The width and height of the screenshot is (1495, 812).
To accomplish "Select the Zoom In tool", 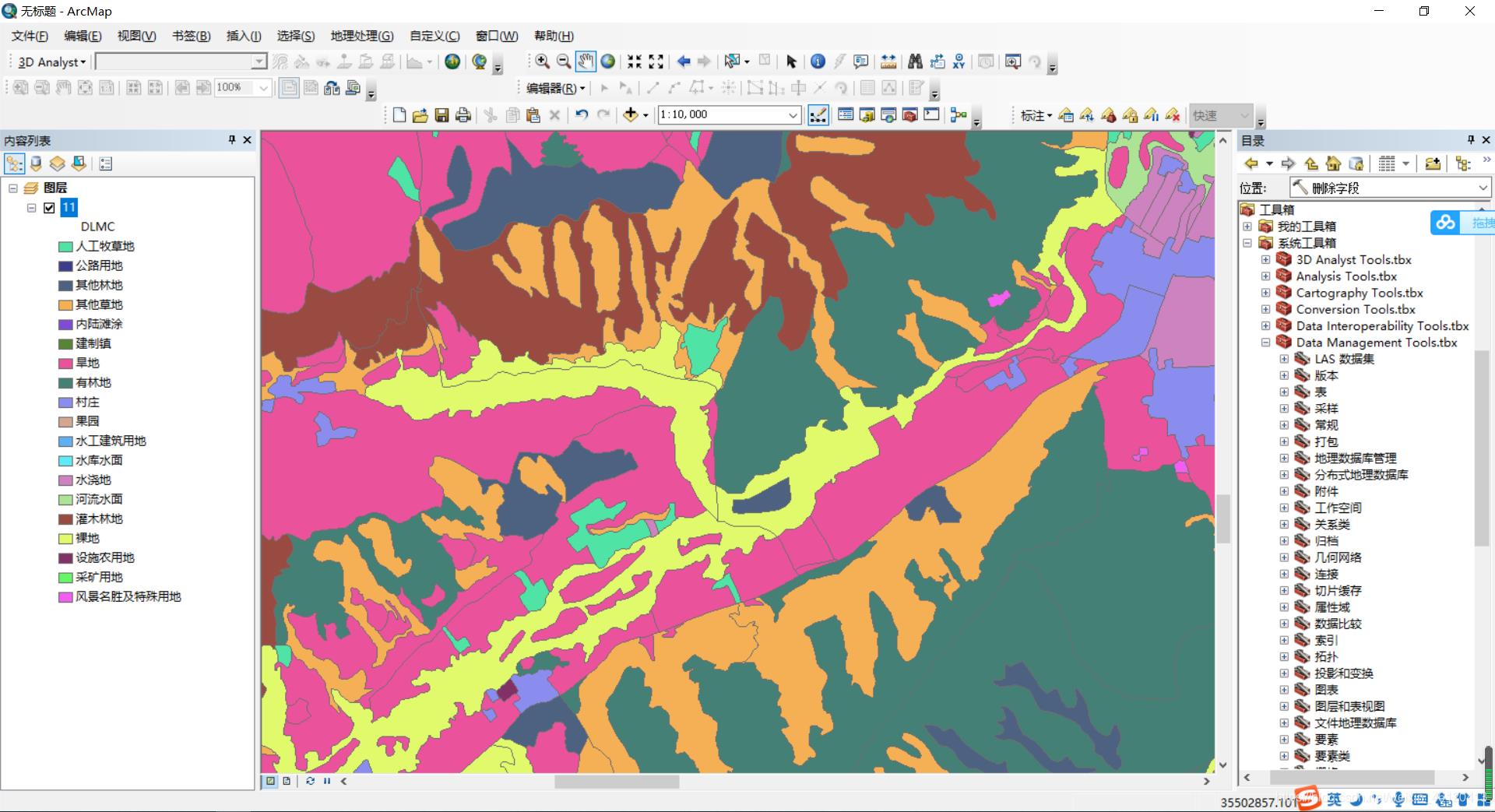I will [x=542, y=62].
